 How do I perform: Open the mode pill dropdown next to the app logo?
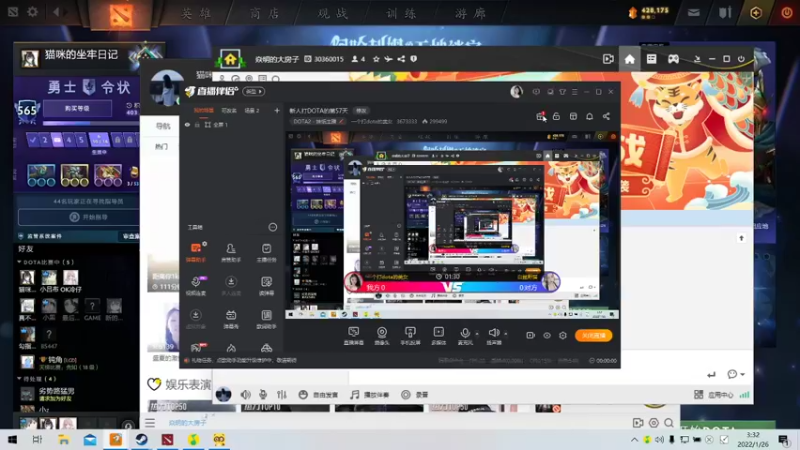[254, 92]
